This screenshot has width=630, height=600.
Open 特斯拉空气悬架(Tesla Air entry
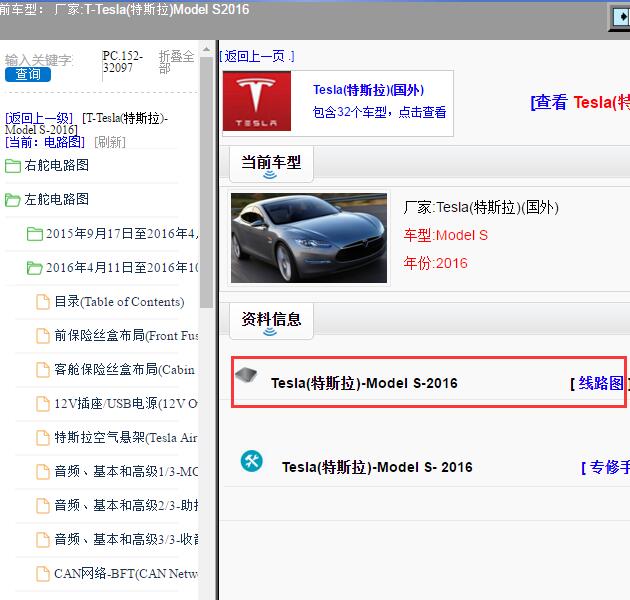click(126, 437)
